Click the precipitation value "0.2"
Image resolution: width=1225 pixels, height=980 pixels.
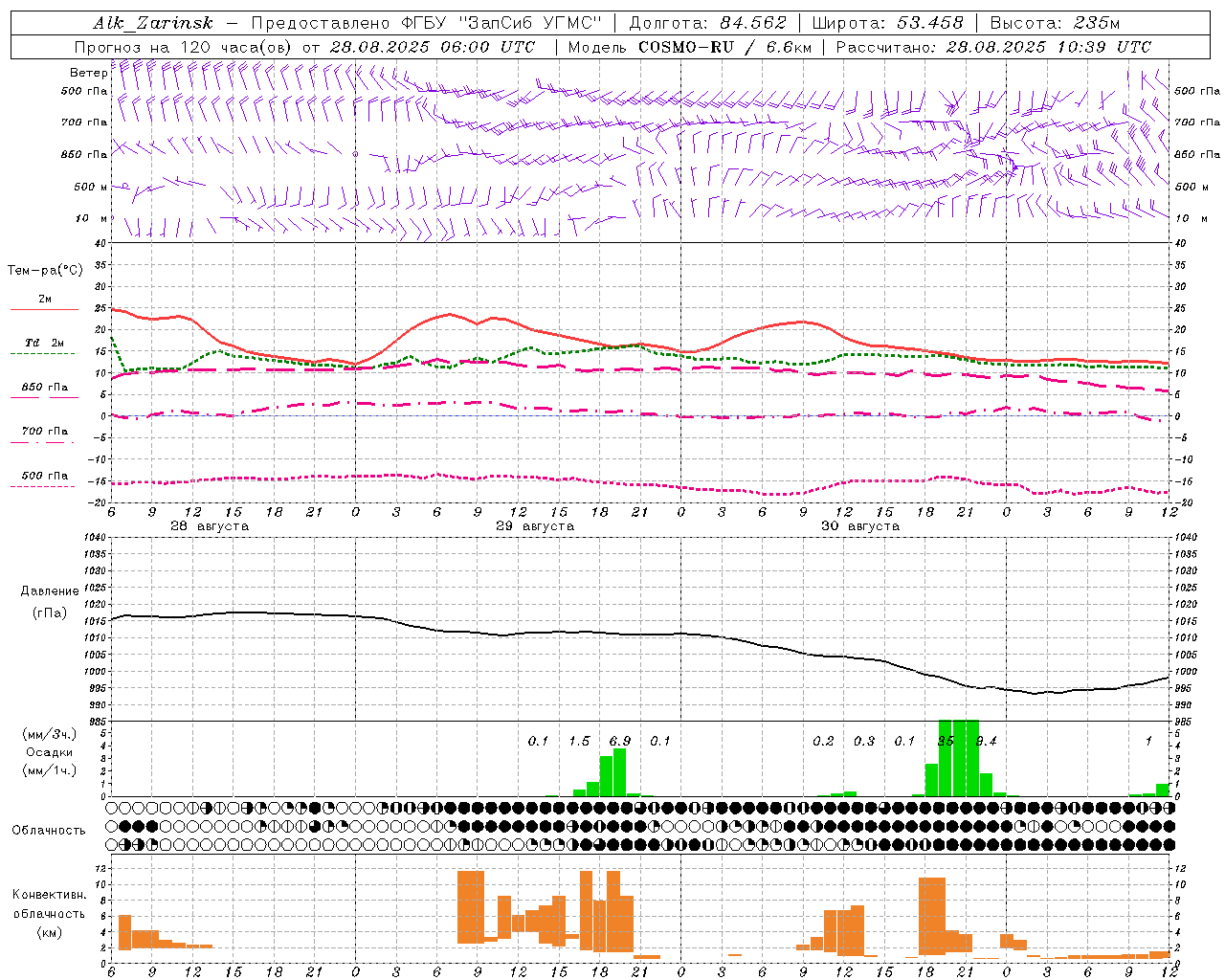[x=823, y=741]
